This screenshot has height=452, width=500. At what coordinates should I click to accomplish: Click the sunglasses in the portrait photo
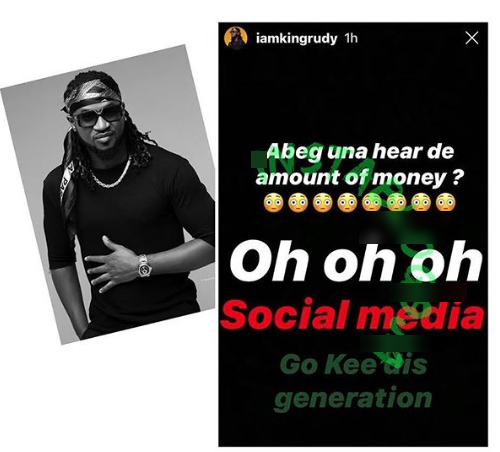pos(98,116)
